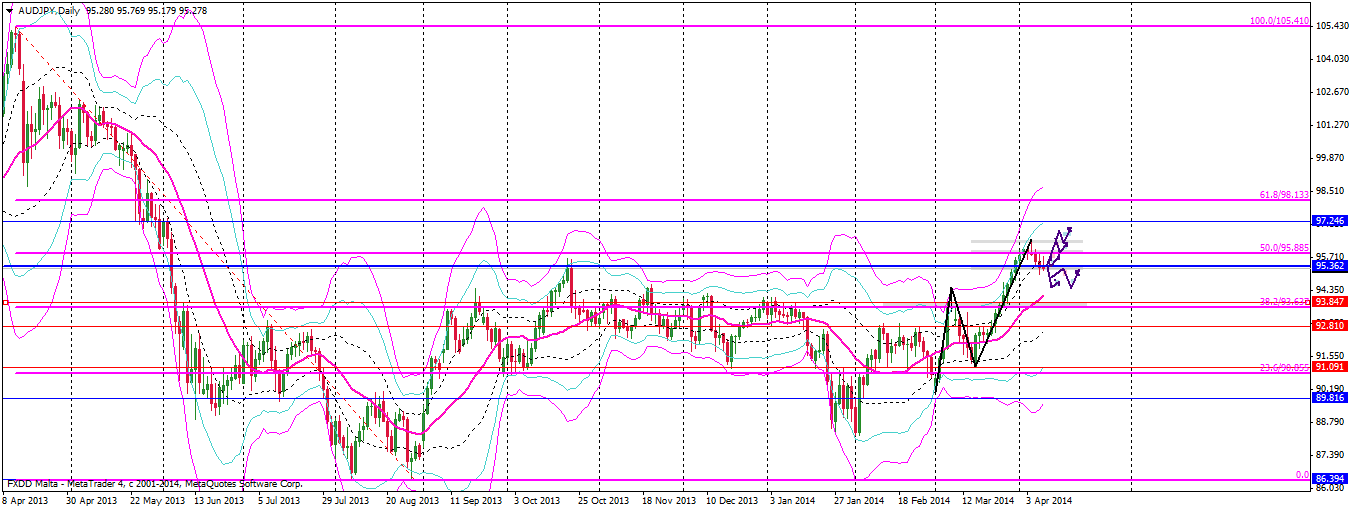Click the 5 Jul 2013 date label
This screenshot has width=1350, height=509.
(280, 500)
